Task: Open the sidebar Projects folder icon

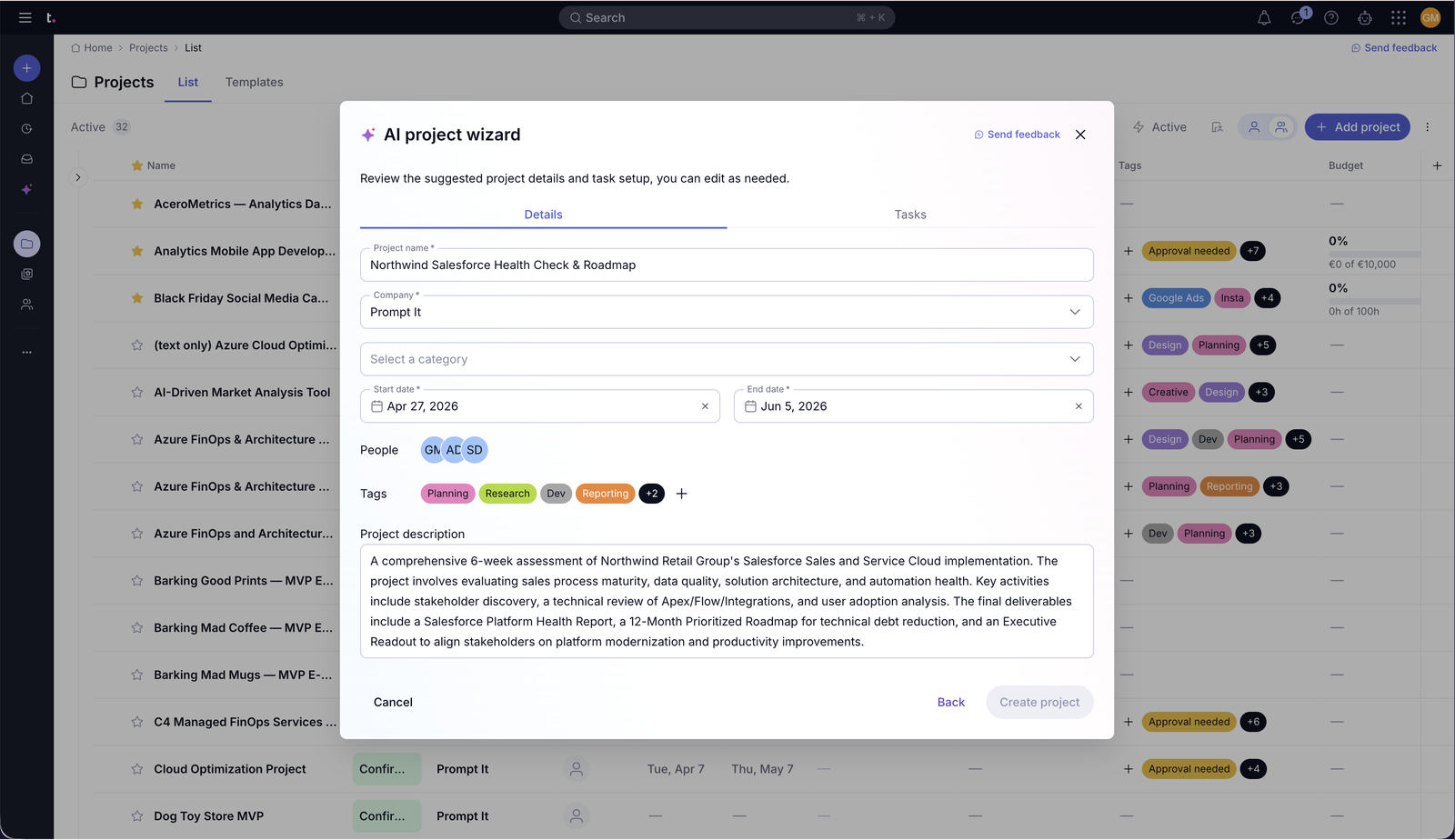Action: click(x=26, y=244)
